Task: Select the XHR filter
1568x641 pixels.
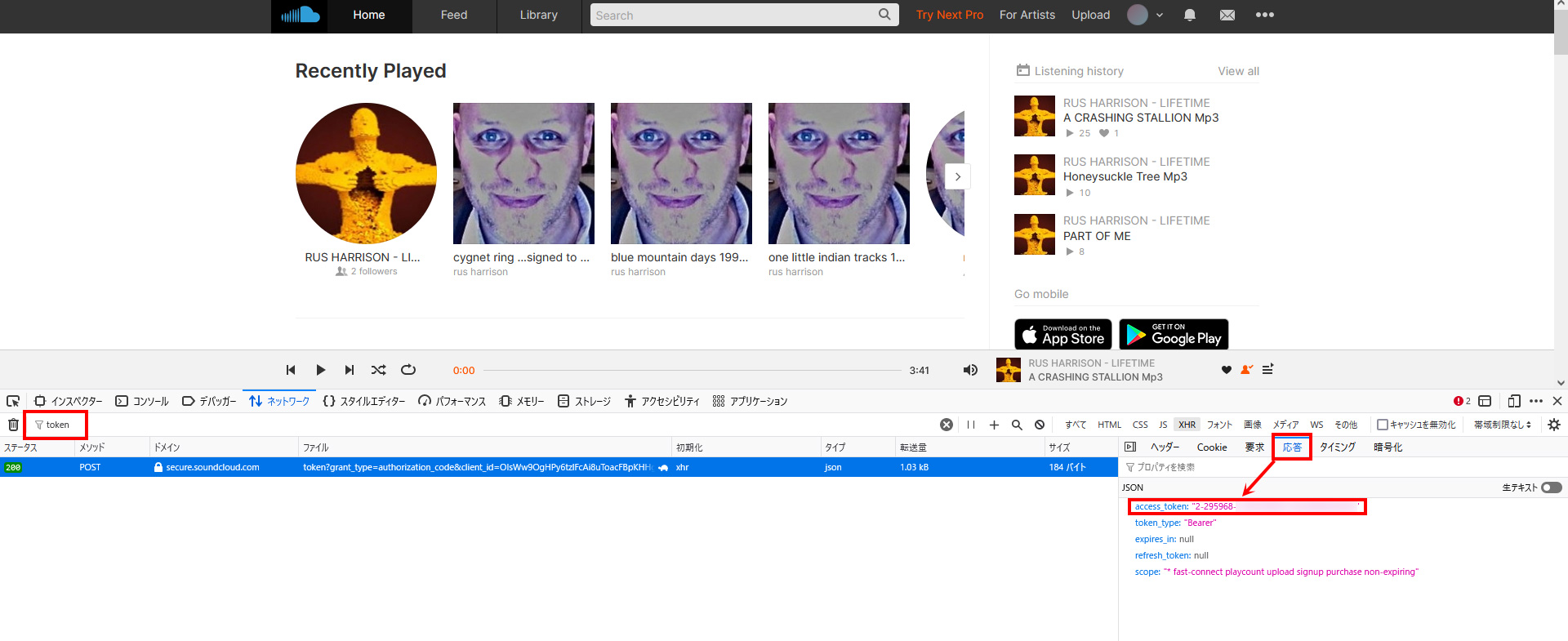Action: [x=1187, y=425]
